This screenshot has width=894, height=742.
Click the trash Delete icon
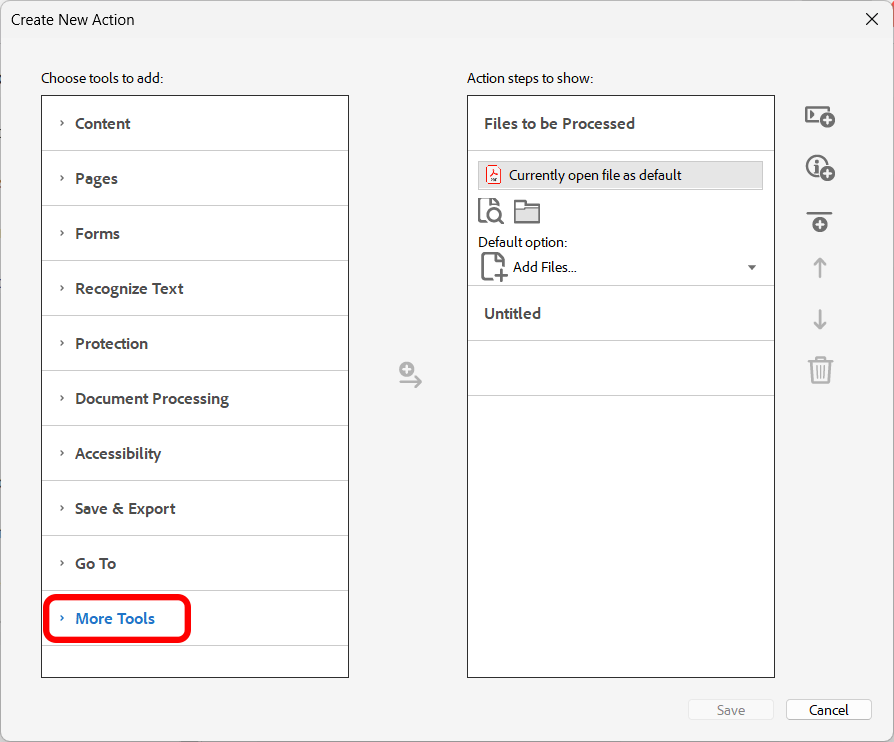(820, 370)
